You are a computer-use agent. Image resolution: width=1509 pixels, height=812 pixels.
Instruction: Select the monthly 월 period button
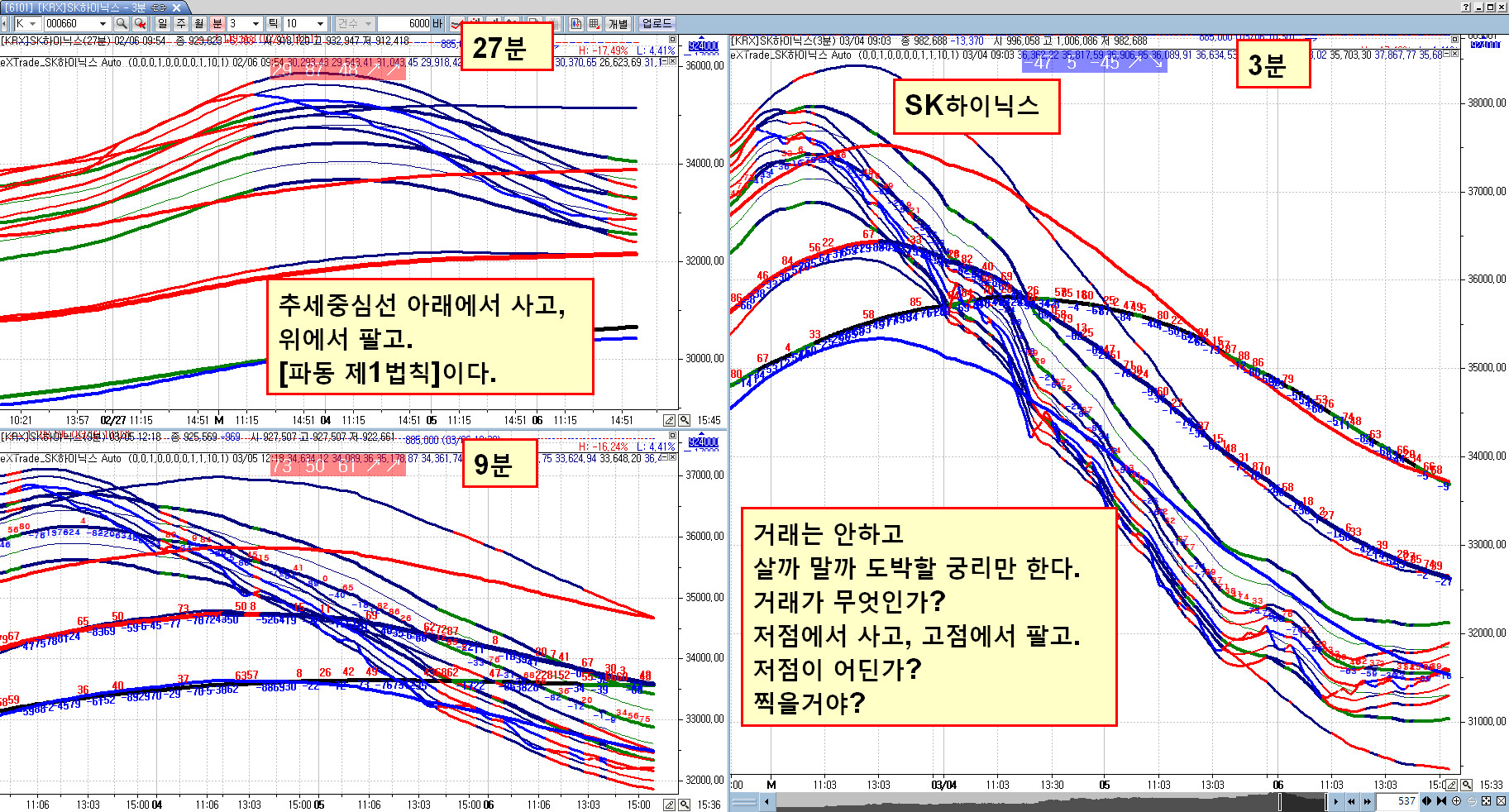tap(198, 23)
